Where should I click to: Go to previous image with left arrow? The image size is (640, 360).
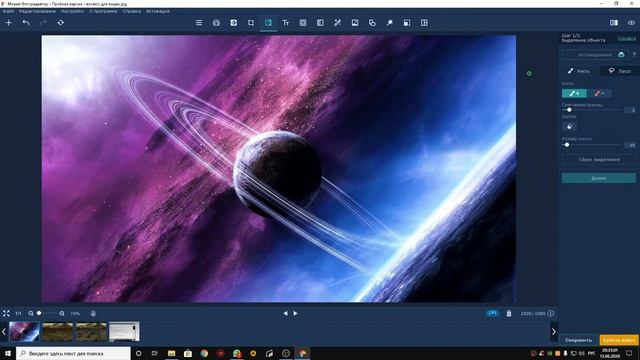click(x=285, y=313)
